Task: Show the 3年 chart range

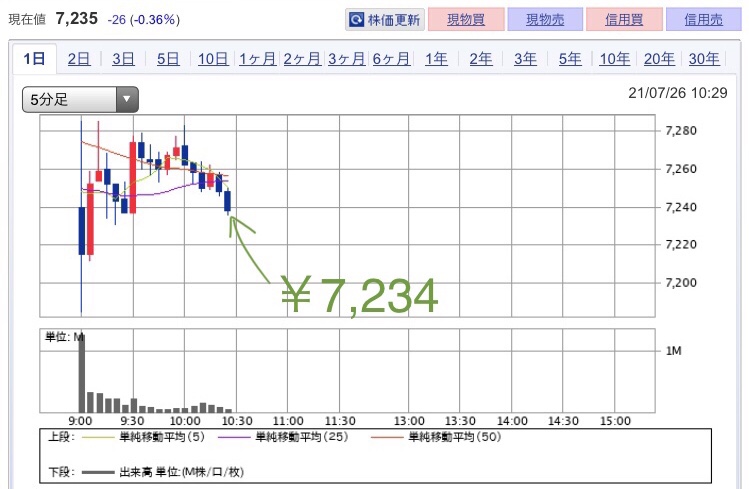Action: [x=525, y=59]
